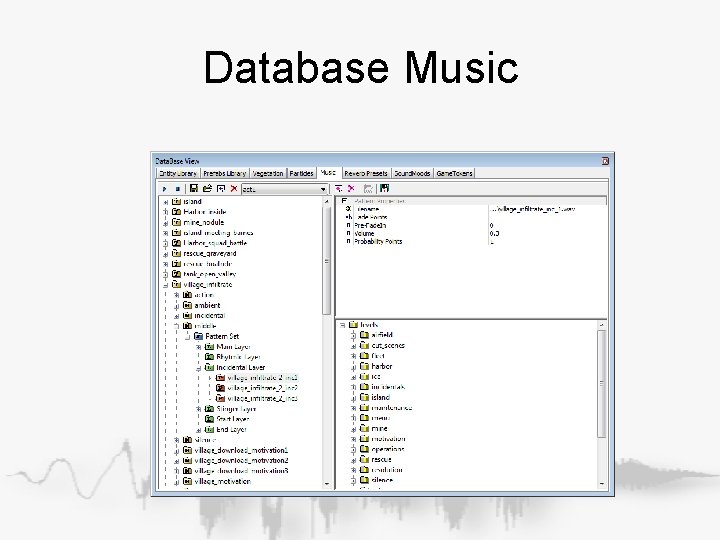This screenshot has height=540, width=720.
Task: Select the tank_open_valley tree item
Action: pyautogui.click(x=209, y=274)
